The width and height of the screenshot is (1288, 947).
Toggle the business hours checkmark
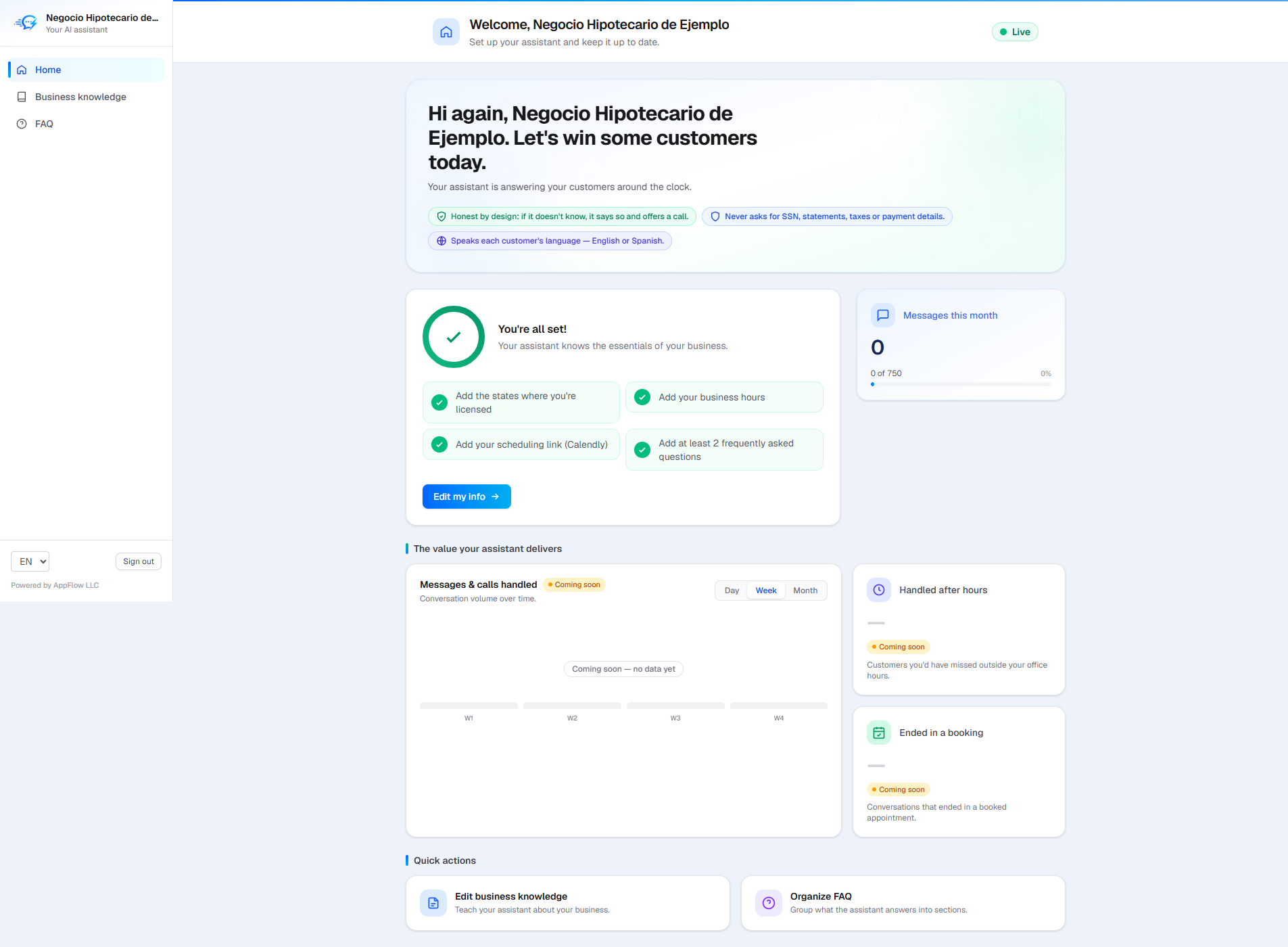[x=642, y=397]
